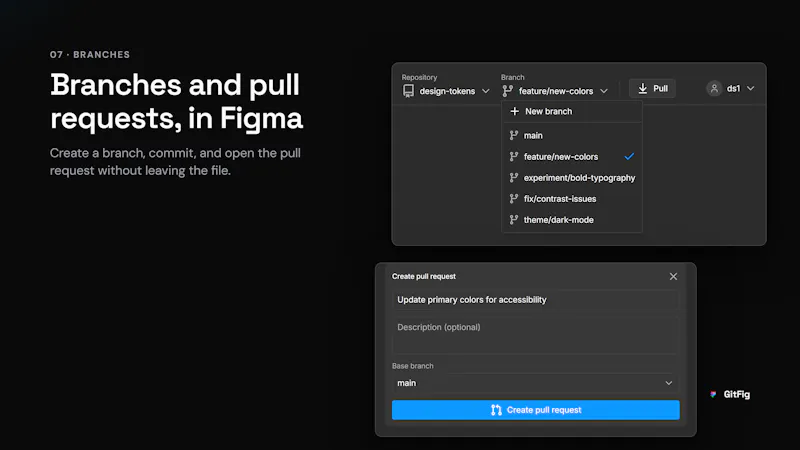
Task: Open the design-tokens repository dropdown
Action: (446, 91)
